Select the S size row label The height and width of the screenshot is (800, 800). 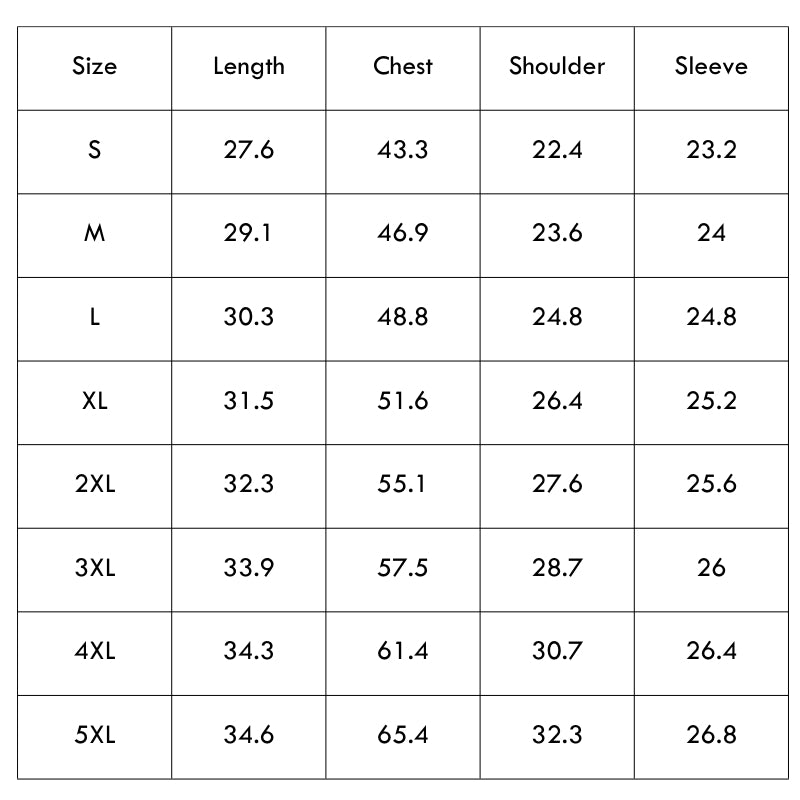point(94,150)
